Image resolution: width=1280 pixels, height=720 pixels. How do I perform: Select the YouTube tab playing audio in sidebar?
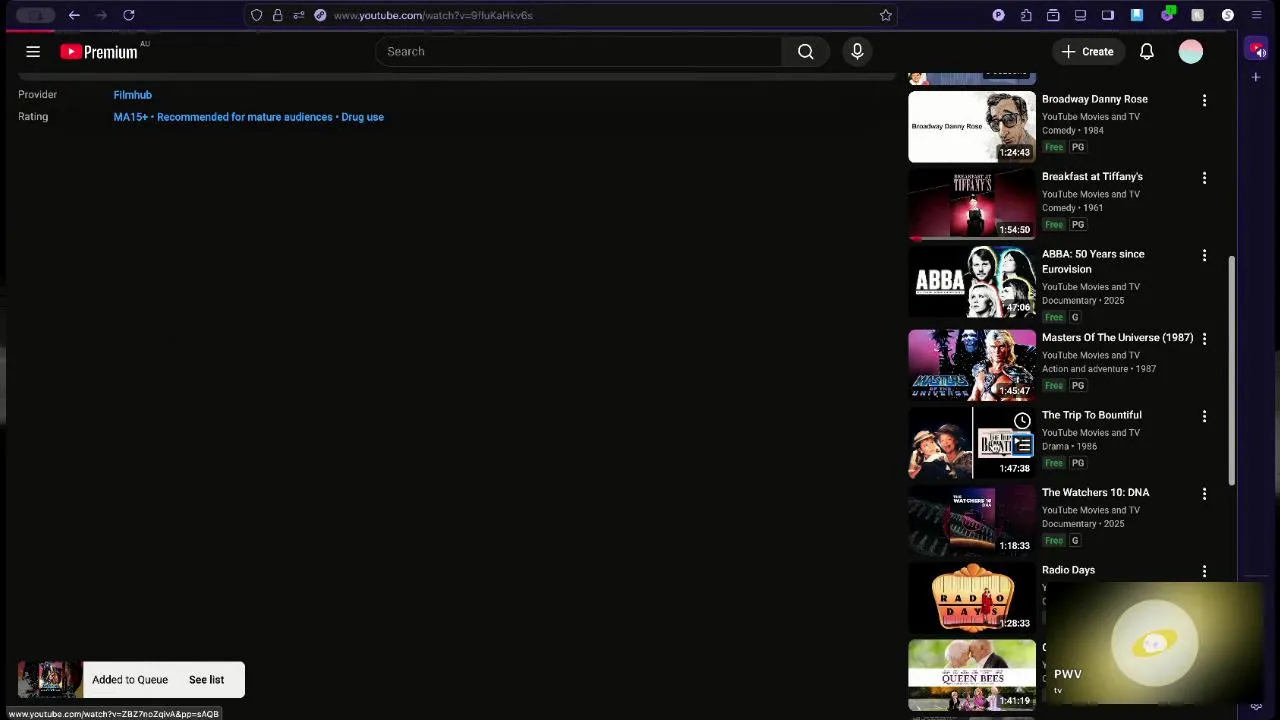pos(1256,50)
